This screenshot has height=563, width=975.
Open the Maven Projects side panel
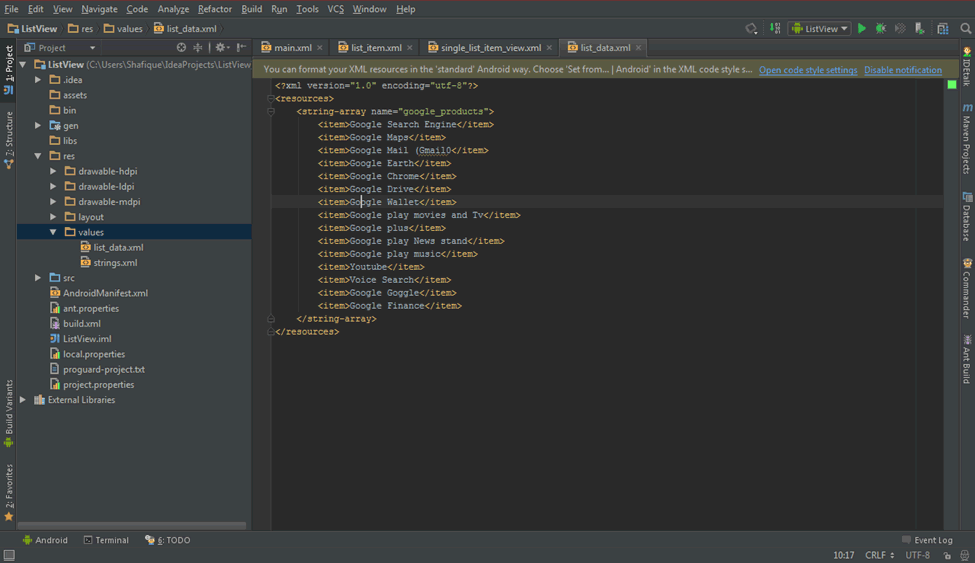[967, 140]
